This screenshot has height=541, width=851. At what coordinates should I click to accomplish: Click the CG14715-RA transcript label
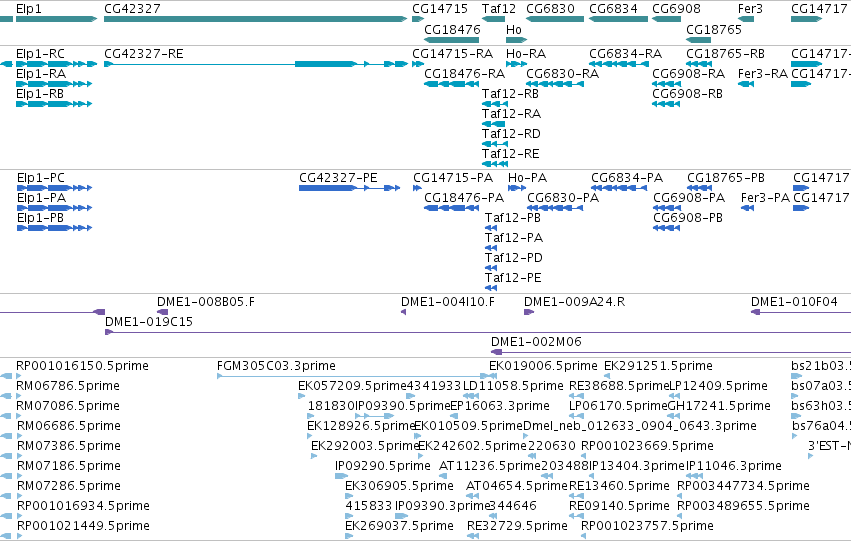point(452,54)
